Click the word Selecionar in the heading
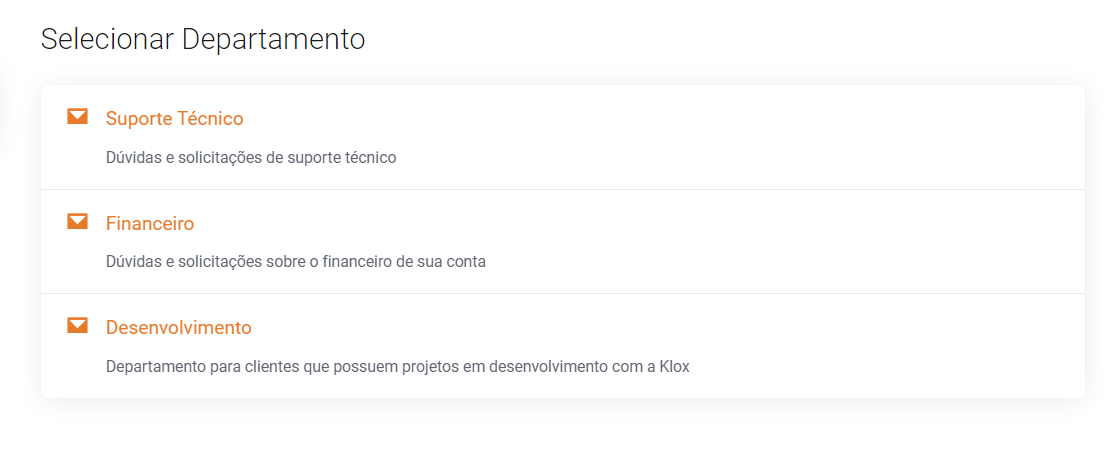This screenshot has height=475, width=1108. (107, 40)
